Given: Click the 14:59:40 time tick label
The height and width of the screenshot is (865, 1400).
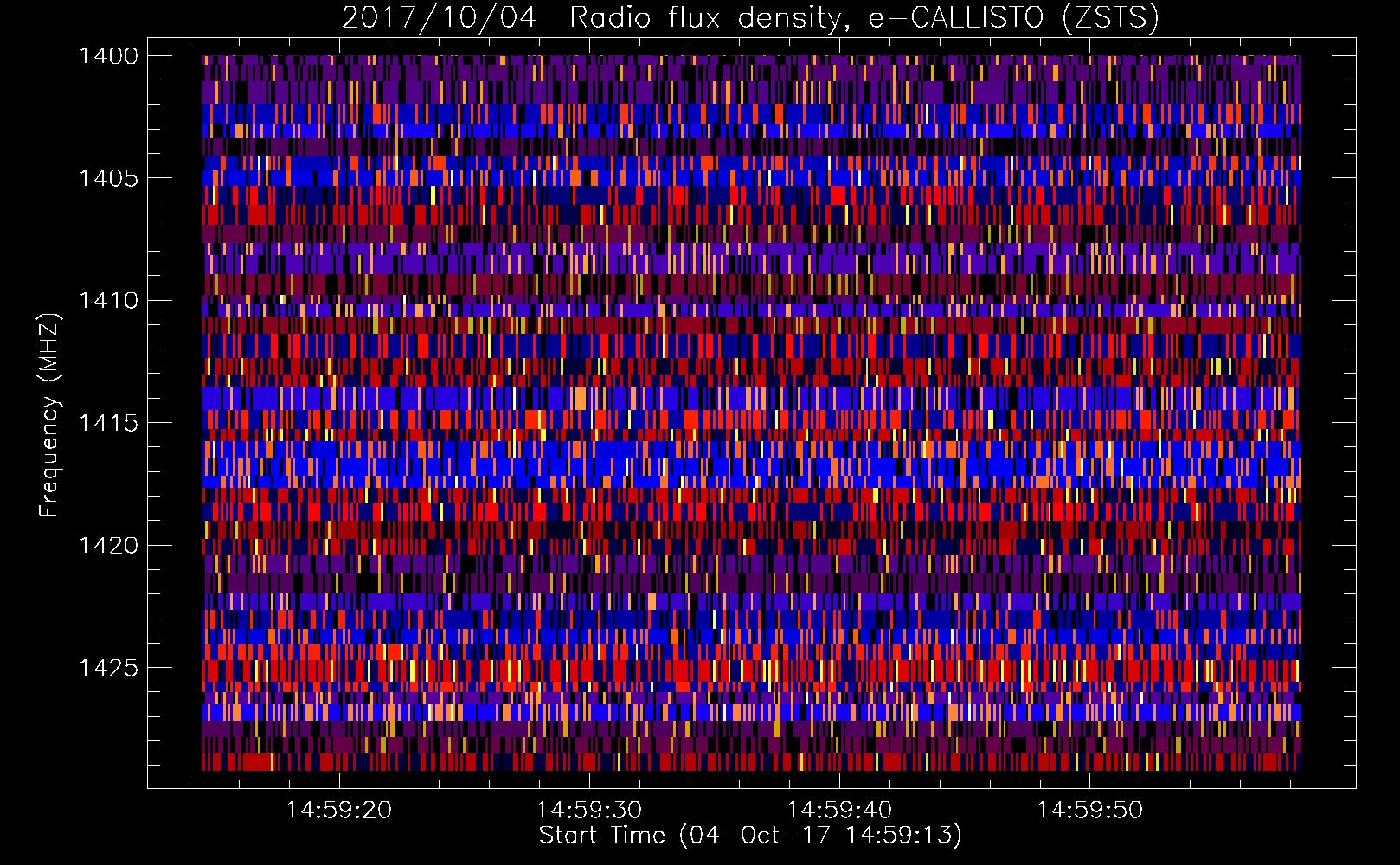Looking at the screenshot, I should (x=839, y=811).
